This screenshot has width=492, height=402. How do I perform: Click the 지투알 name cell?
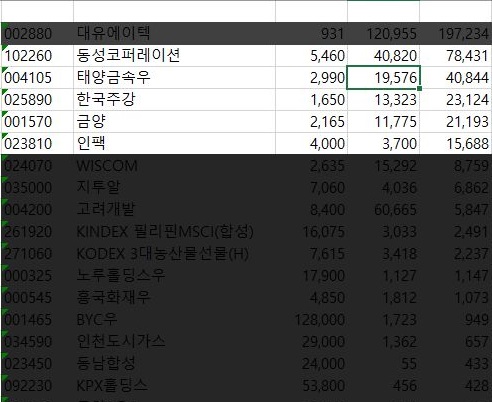click(174, 188)
